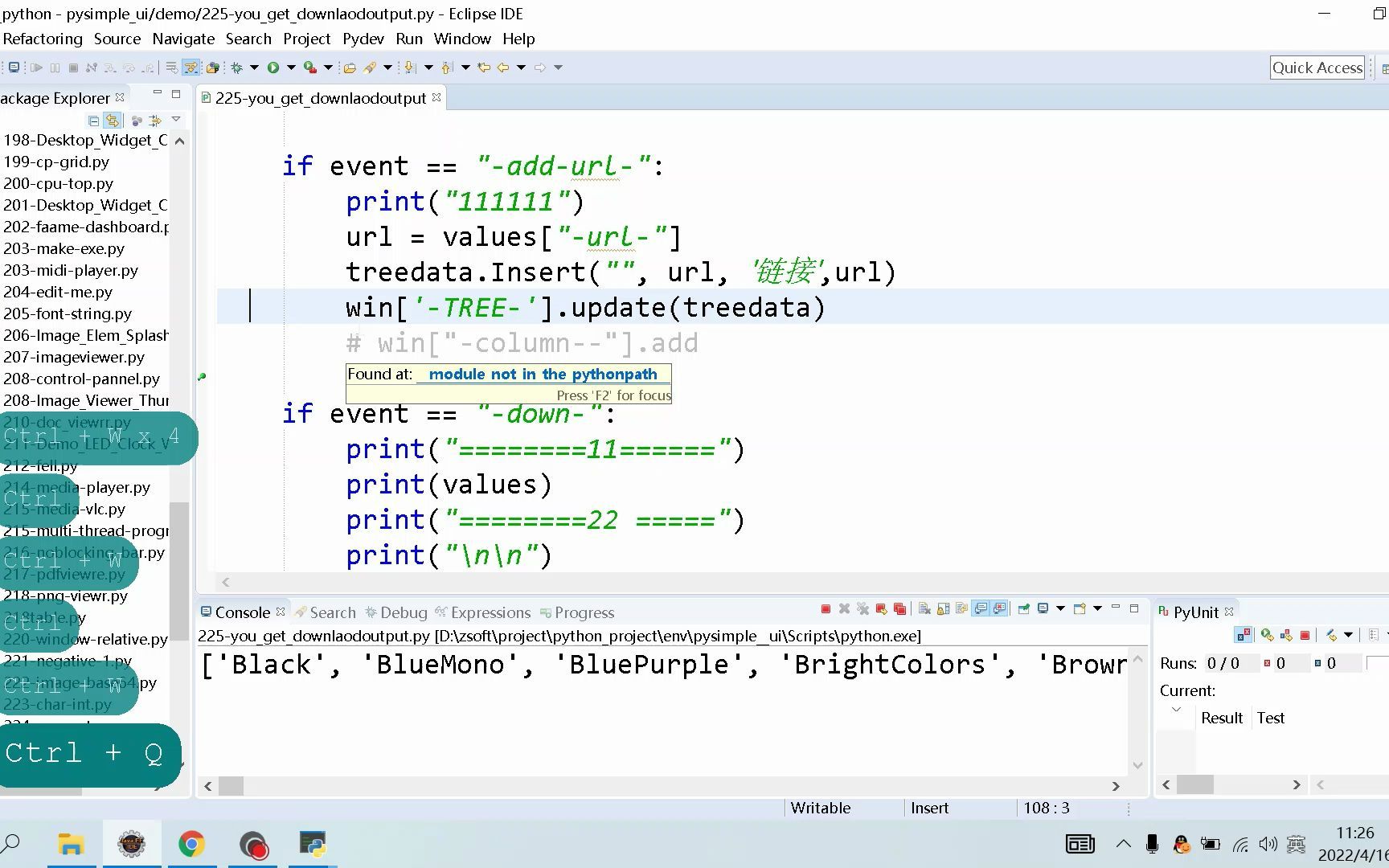Select 203-midi-player.py in Package Explorer

point(71,270)
